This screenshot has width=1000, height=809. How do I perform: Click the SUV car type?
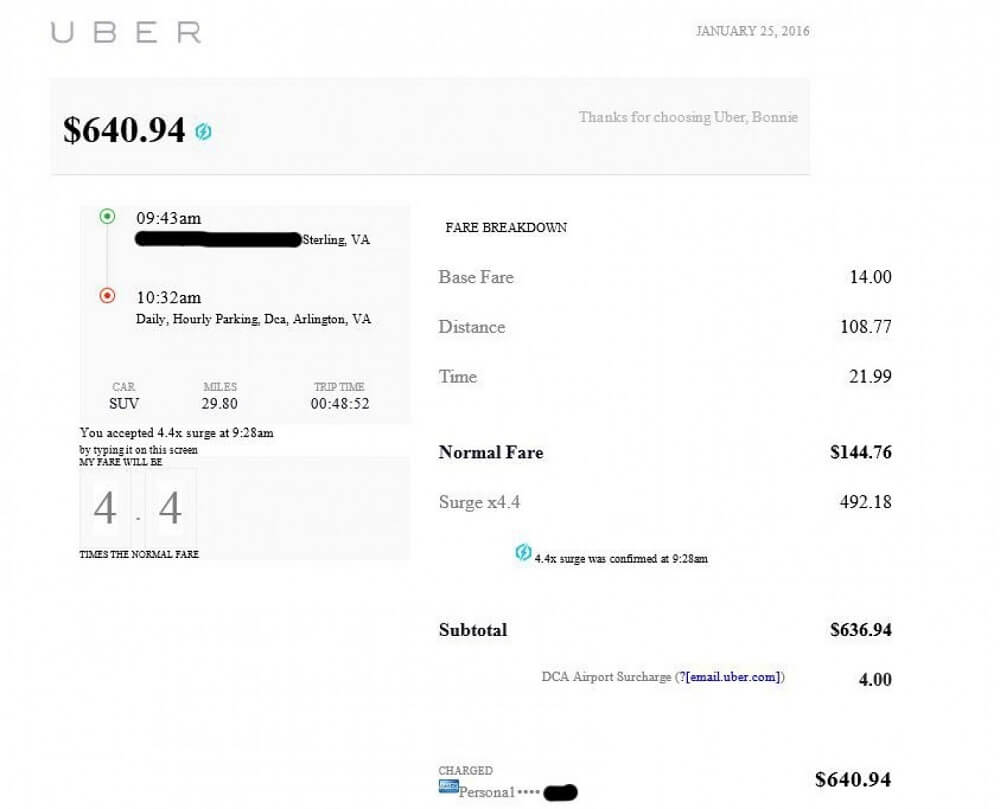124,404
